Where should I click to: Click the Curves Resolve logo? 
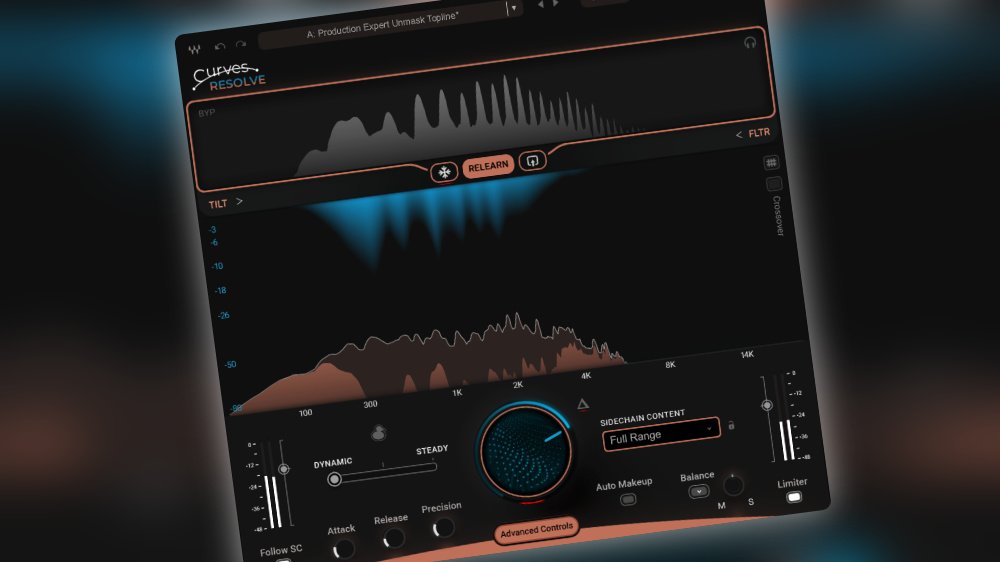[228, 77]
